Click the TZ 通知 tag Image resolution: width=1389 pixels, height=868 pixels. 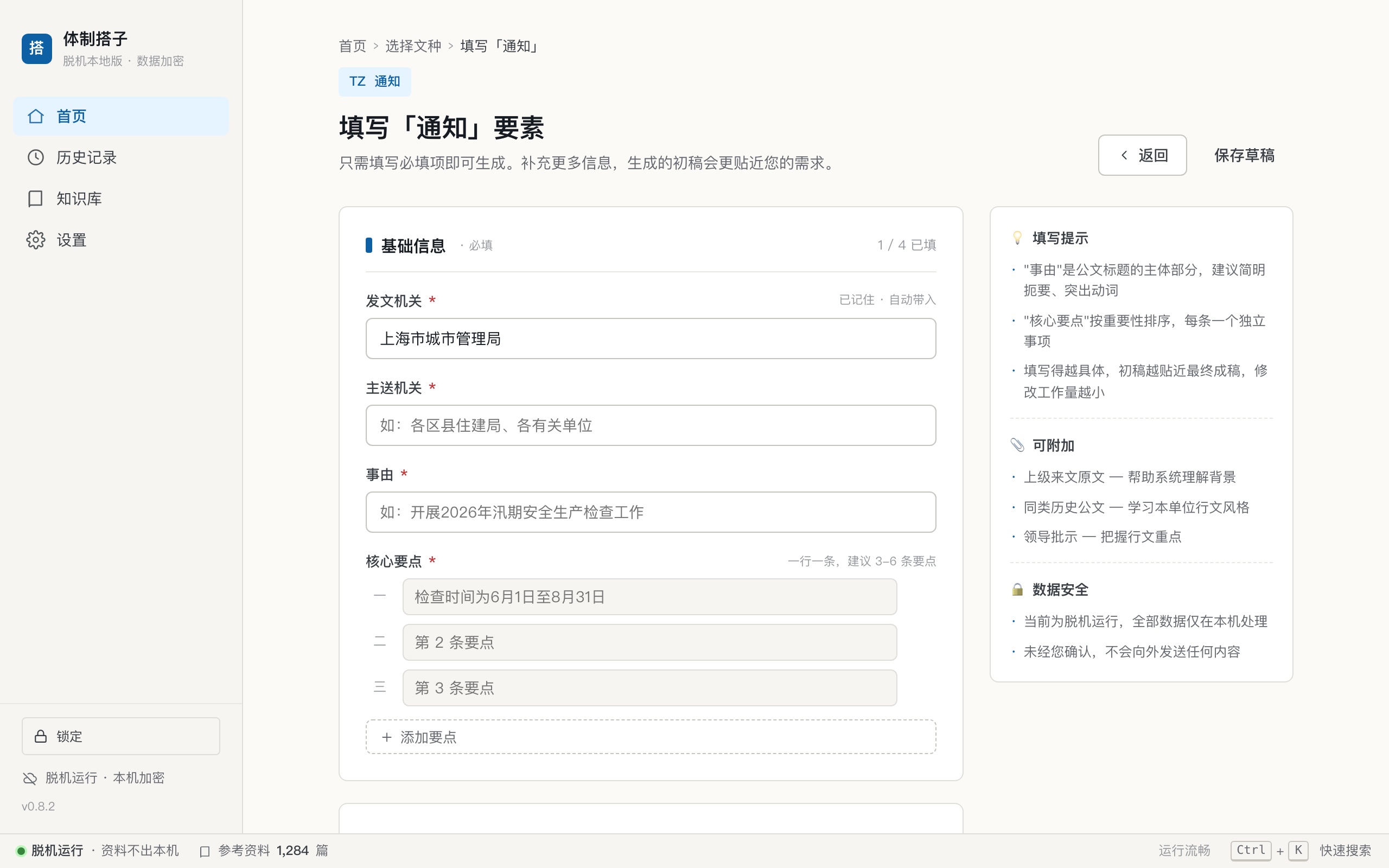(x=375, y=81)
